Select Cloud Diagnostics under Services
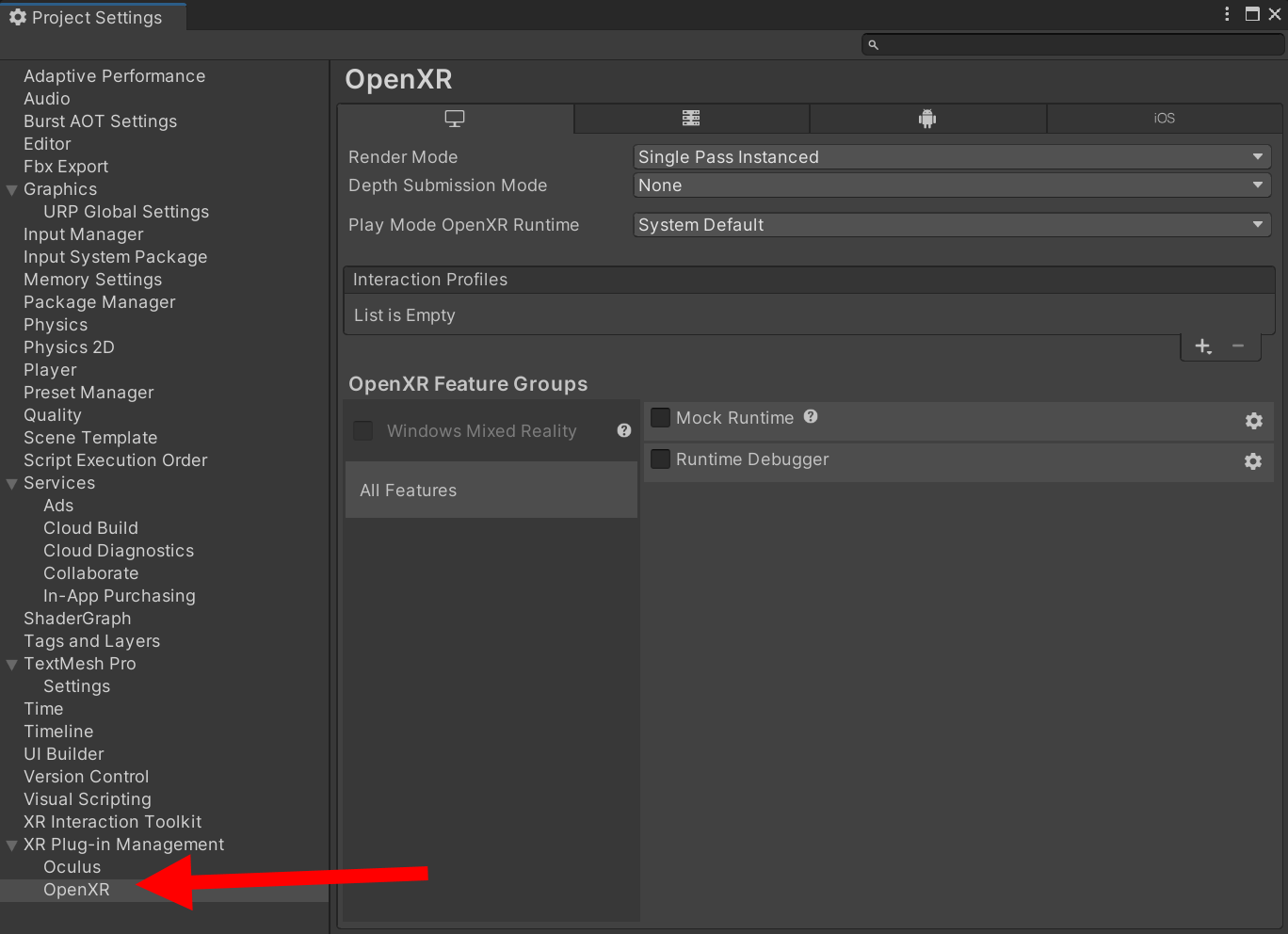The image size is (1288, 934). [x=119, y=551]
